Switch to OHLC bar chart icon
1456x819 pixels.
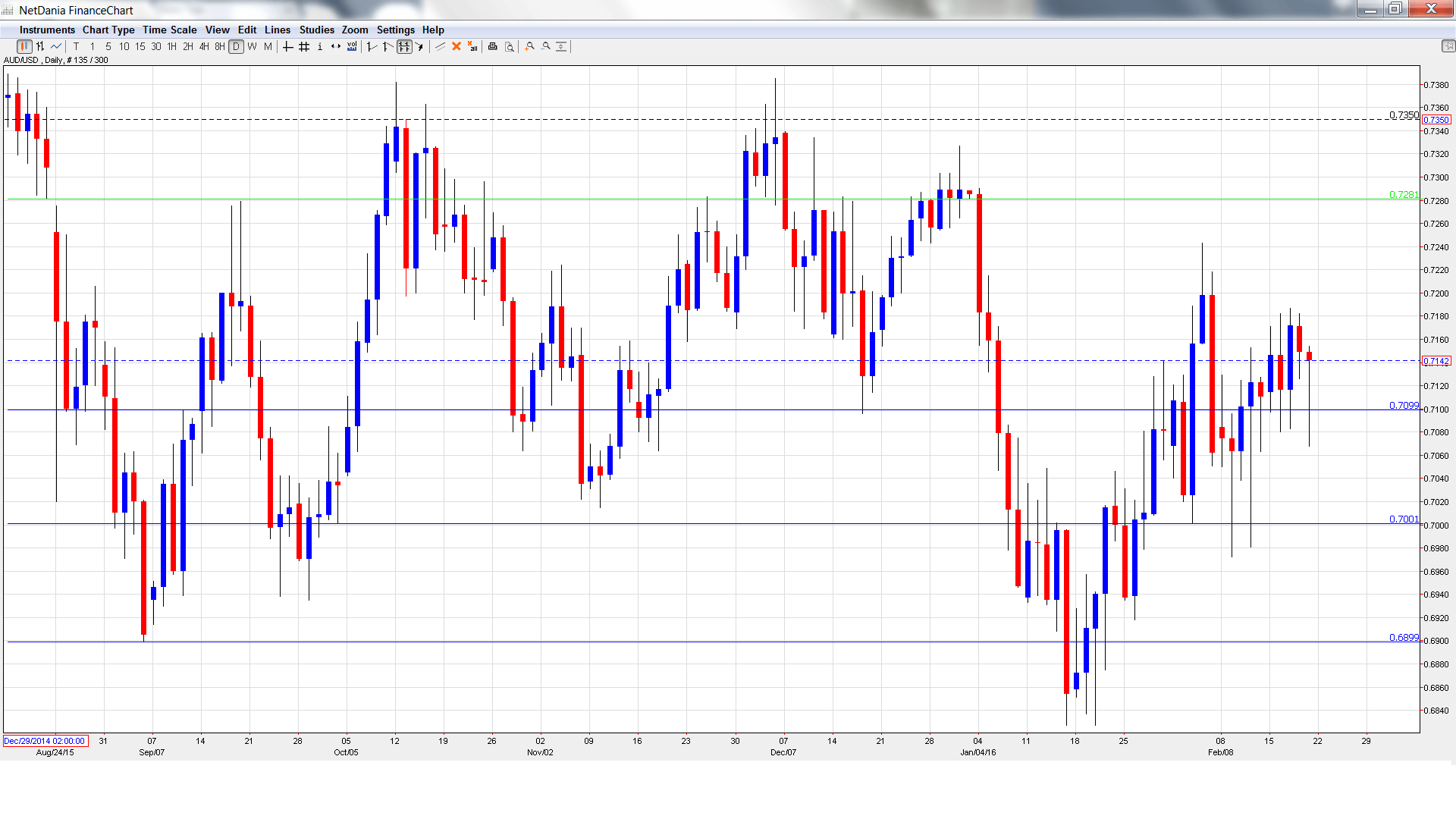(x=40, y=47)
